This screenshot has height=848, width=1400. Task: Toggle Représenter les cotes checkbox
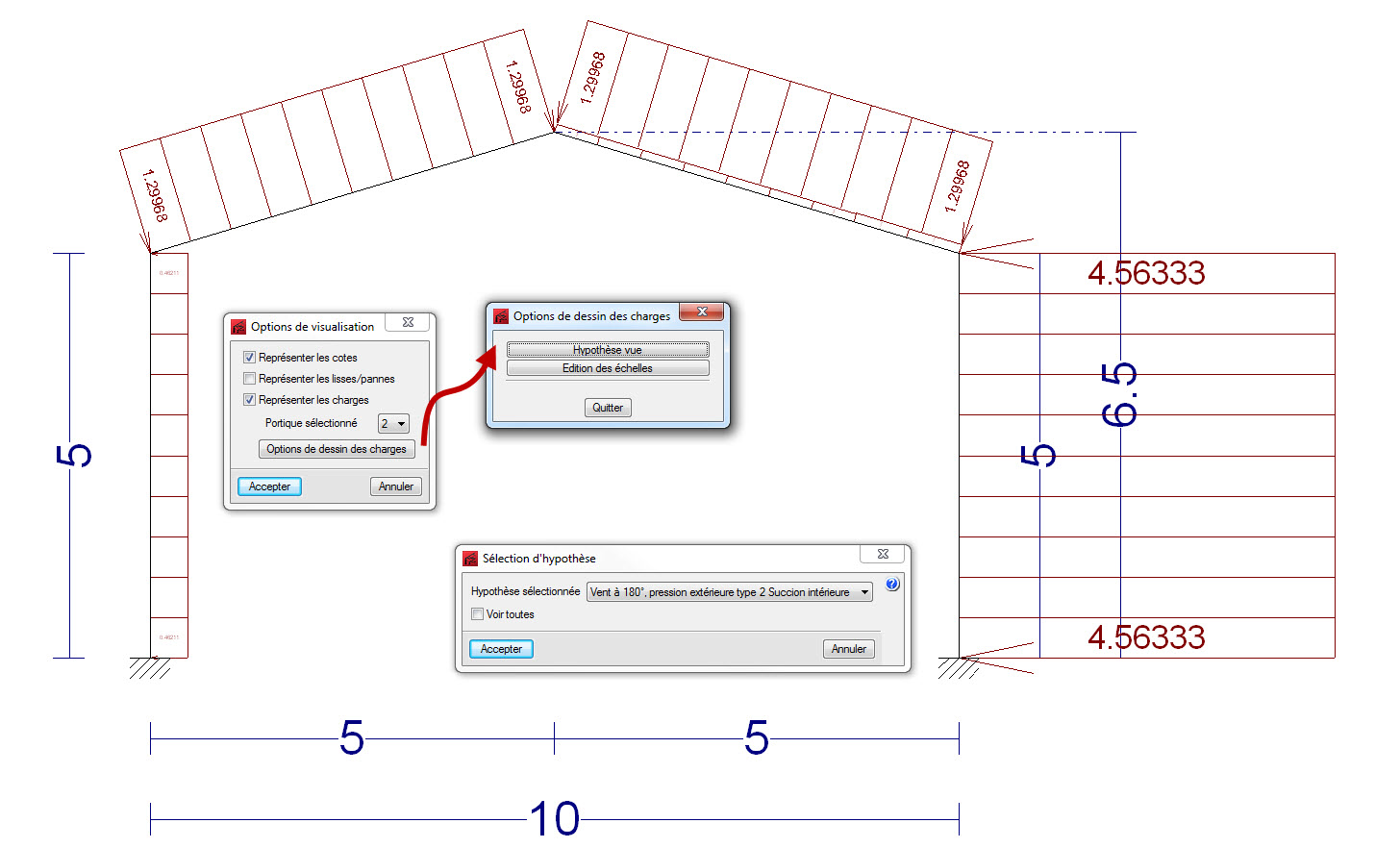click(x=249, y=358)
